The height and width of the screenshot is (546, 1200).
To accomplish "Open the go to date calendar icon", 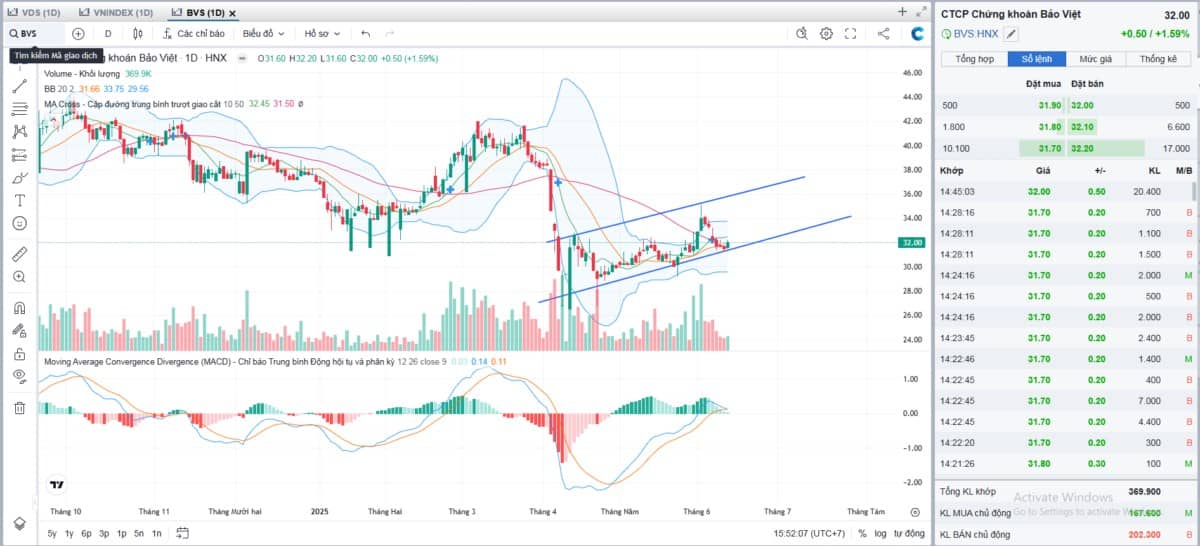I will click(x=183, y=533).
